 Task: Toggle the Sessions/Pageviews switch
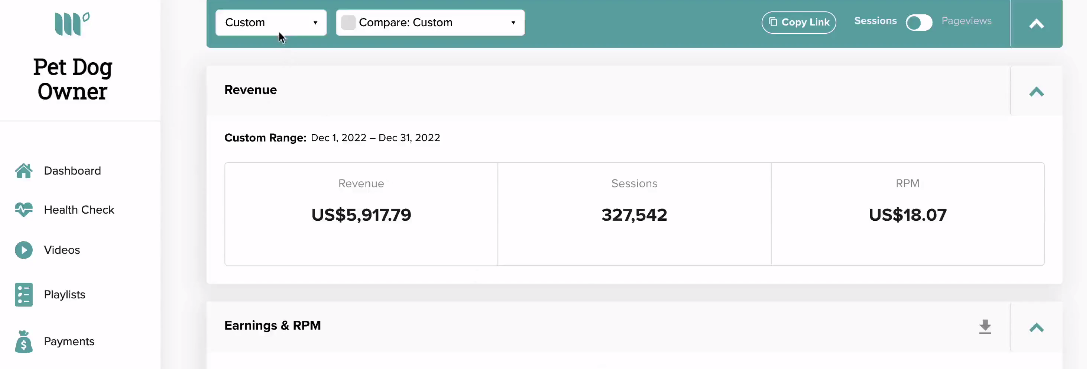(x=919, y=23)
